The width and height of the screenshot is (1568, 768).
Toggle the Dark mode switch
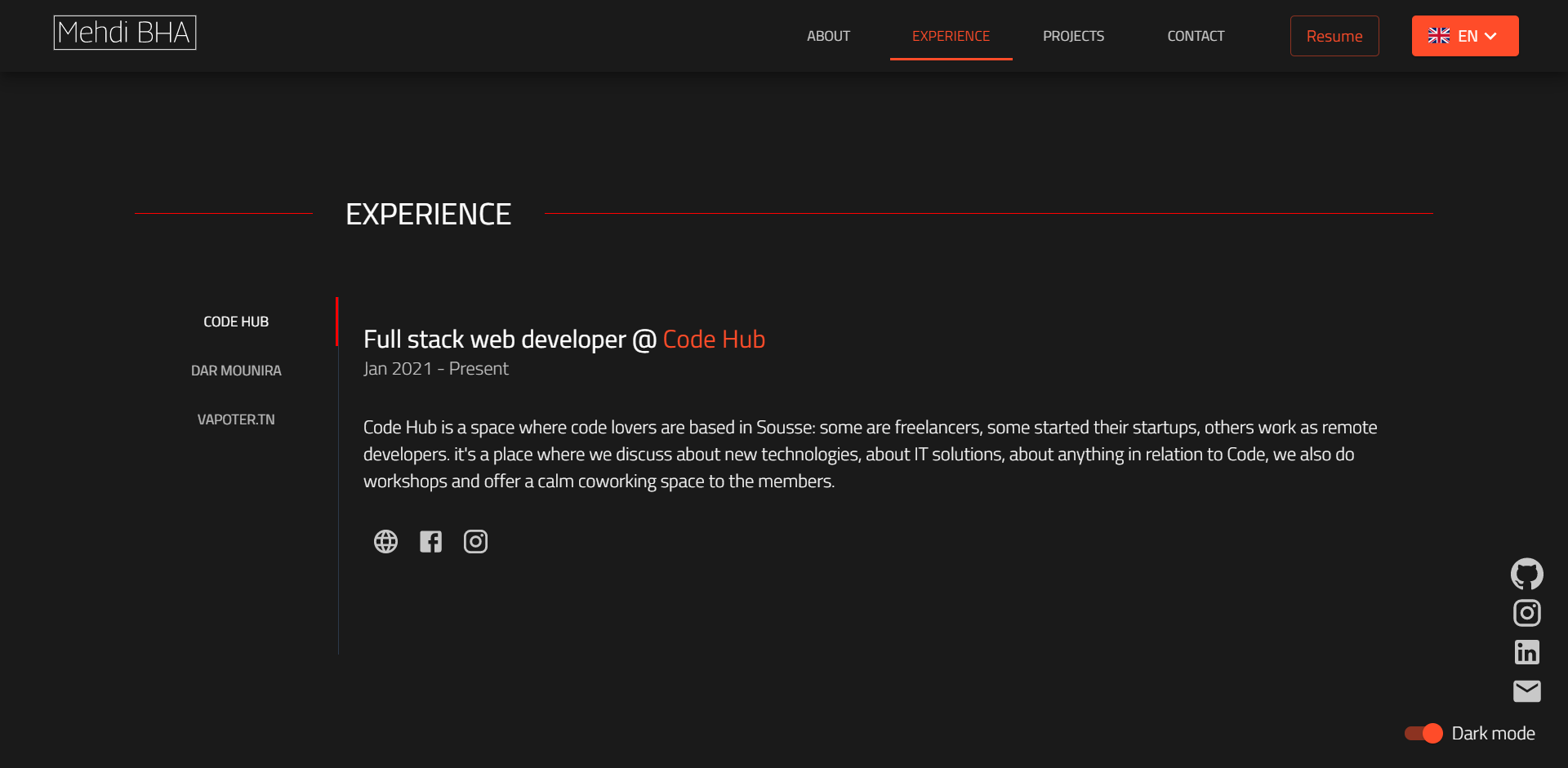(1423, 733)
